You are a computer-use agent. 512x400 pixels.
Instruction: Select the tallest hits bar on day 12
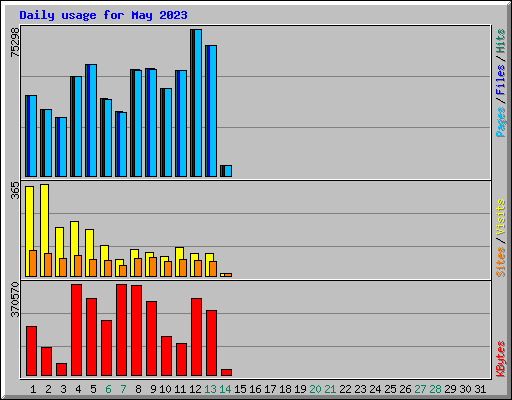pos(196,103)
